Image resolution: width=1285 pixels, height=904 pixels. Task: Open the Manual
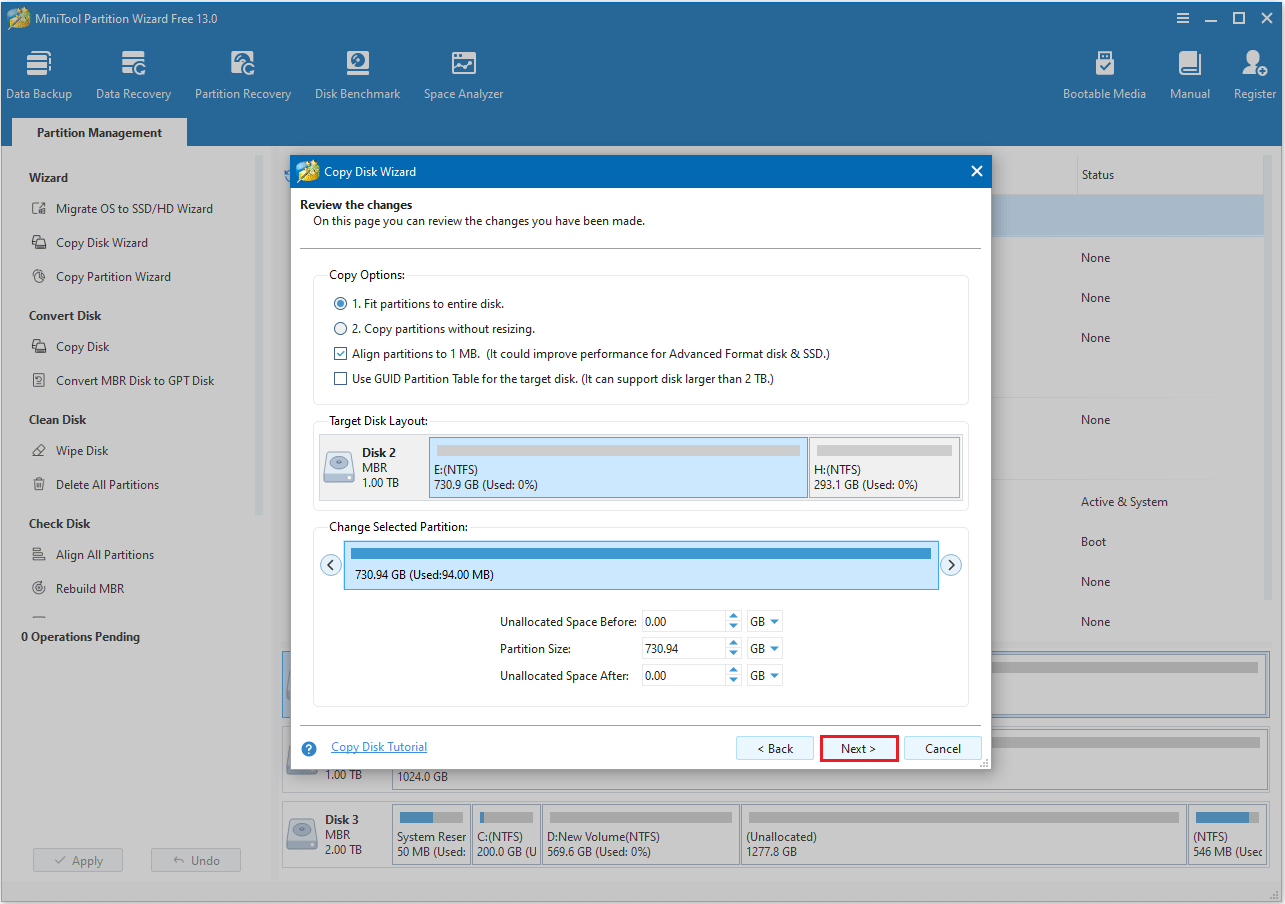pyautogui.click(x=1189, y=73)
